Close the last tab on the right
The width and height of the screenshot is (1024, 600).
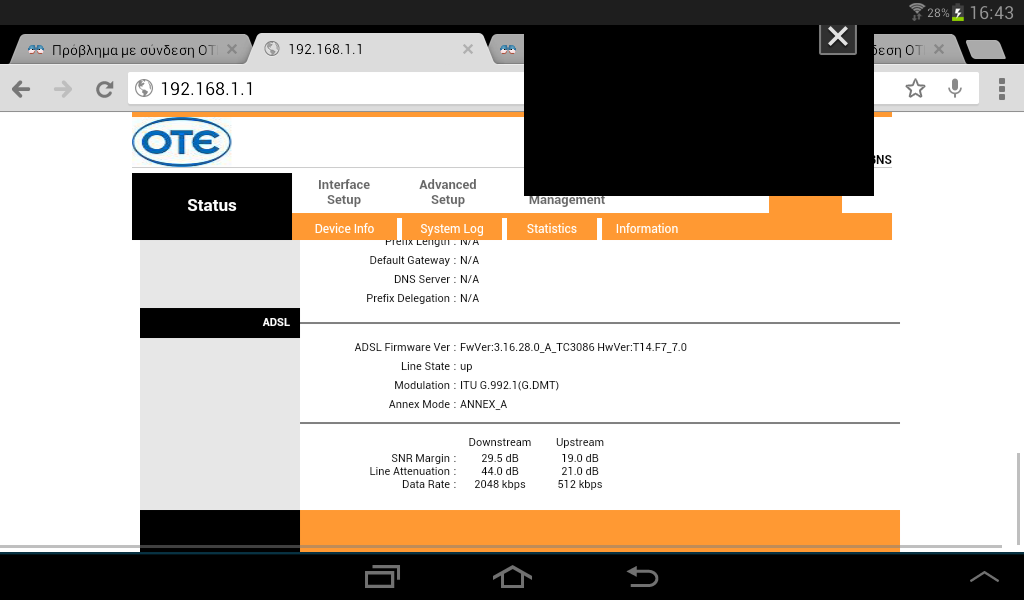point(938,49)
